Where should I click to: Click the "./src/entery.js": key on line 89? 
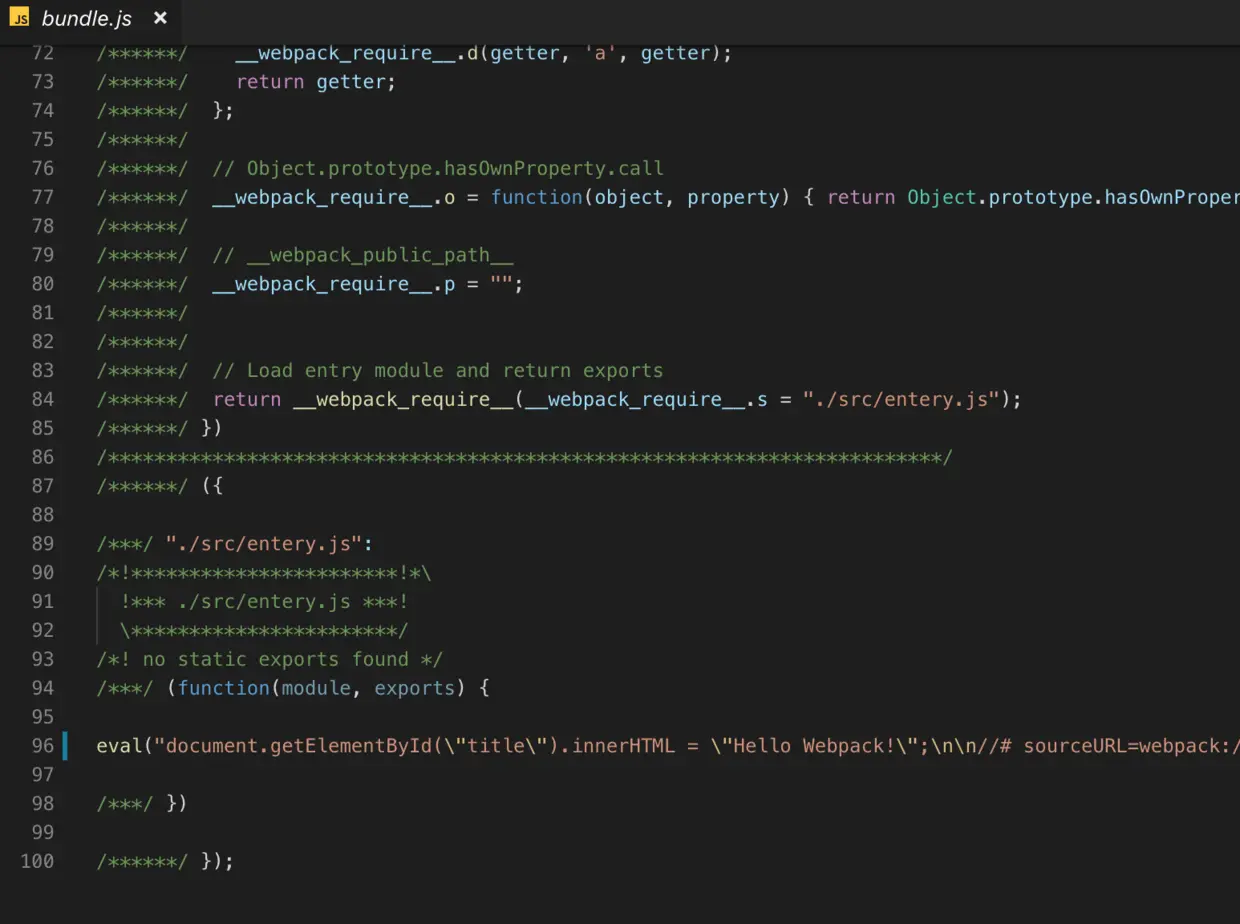[269, 544]
